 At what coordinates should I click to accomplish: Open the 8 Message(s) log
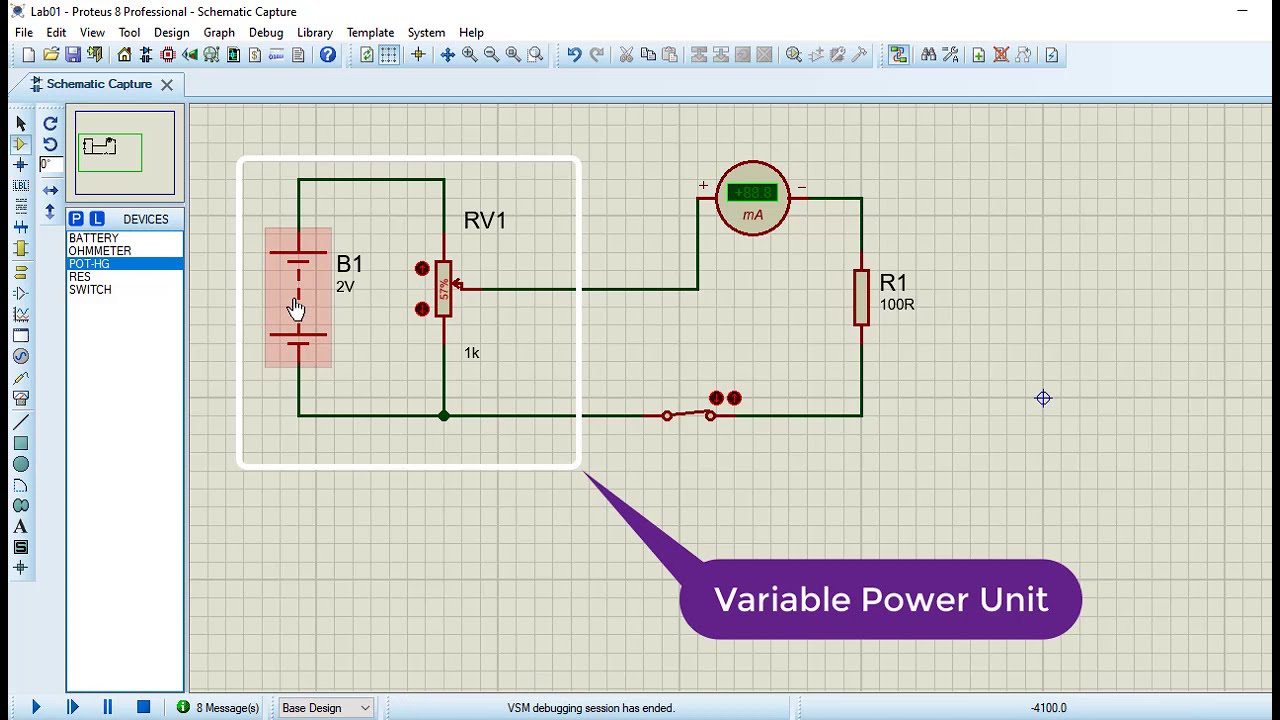(218, 708)
